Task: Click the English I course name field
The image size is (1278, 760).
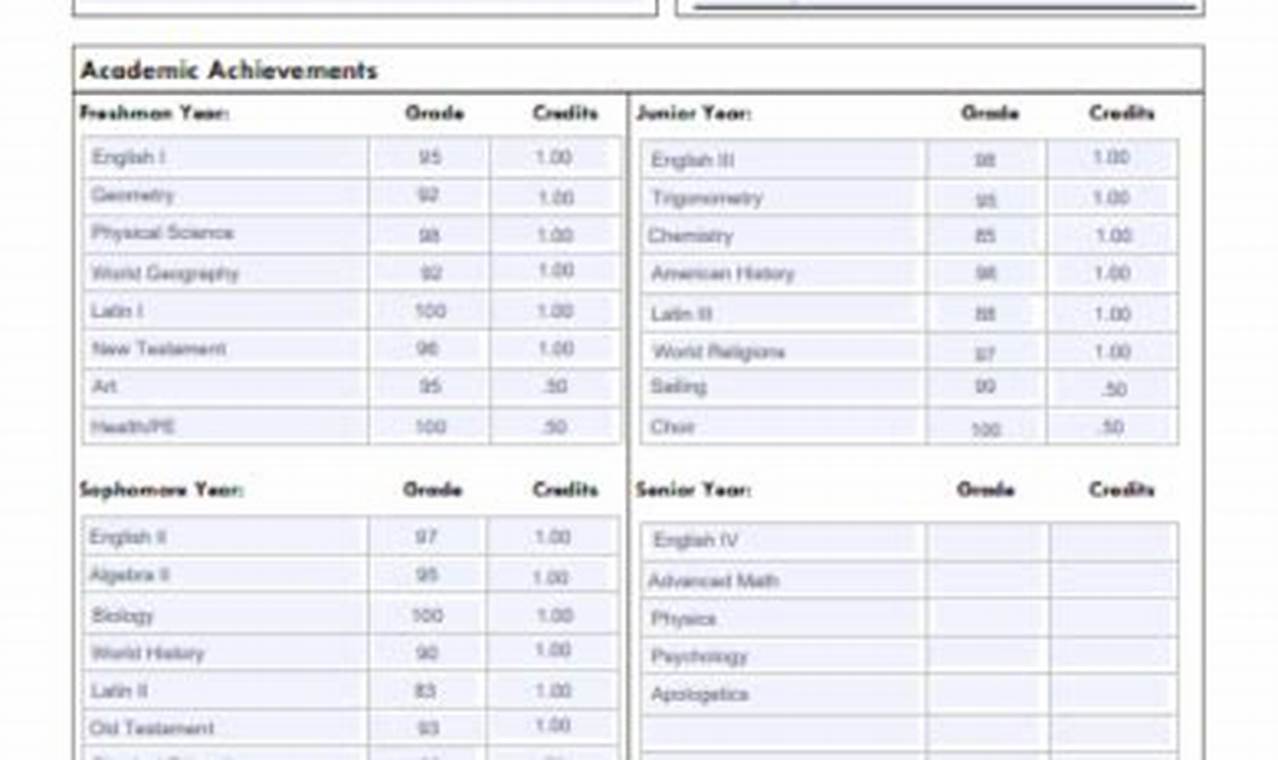Action: point(225,158)
